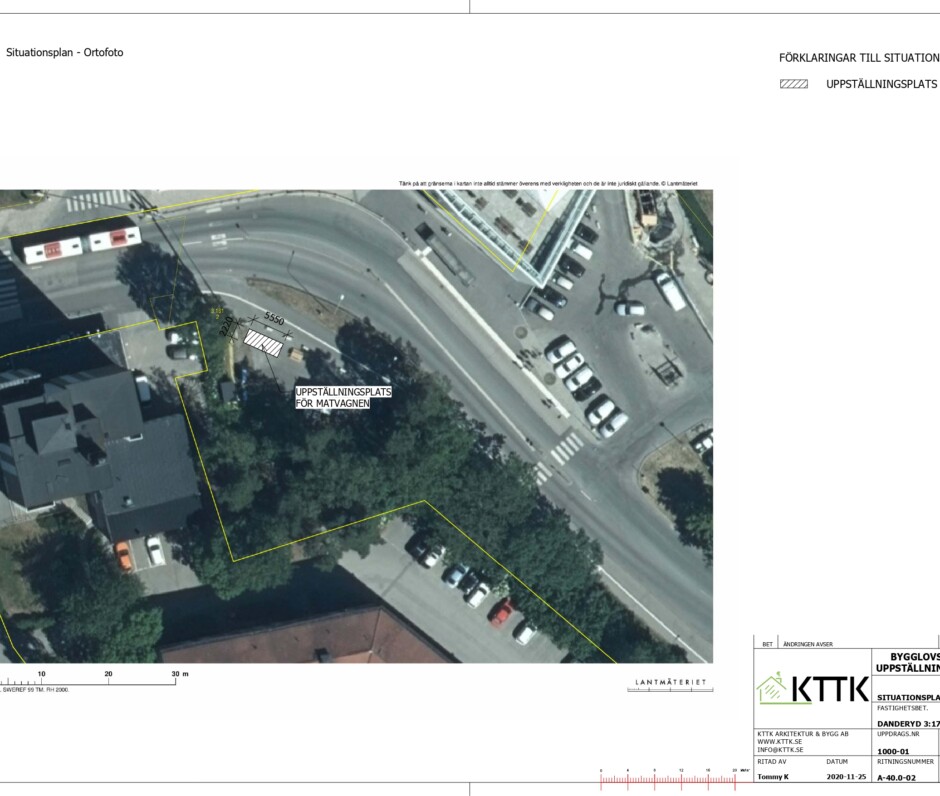Viewport: 940px width, 796px height.
Task: Click the LANTMÄTERIET logo under the map
Action: click(x=670, y=685)
